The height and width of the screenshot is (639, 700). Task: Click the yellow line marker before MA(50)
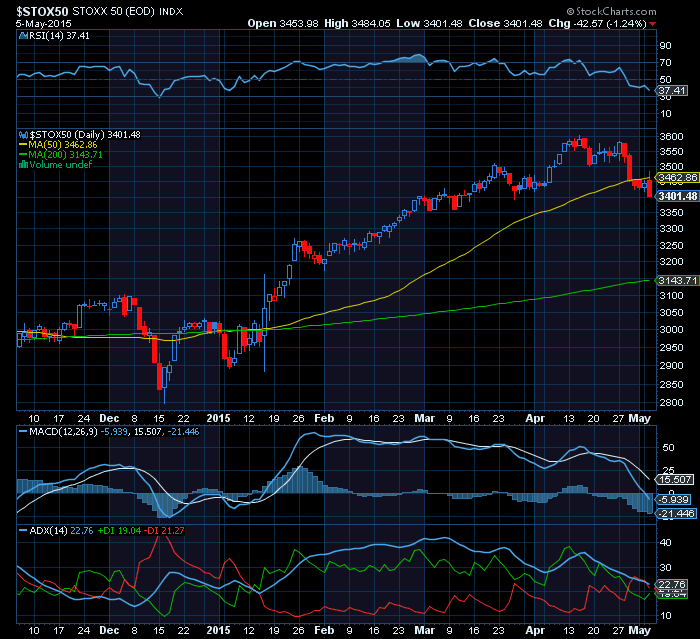click(23, 145)
